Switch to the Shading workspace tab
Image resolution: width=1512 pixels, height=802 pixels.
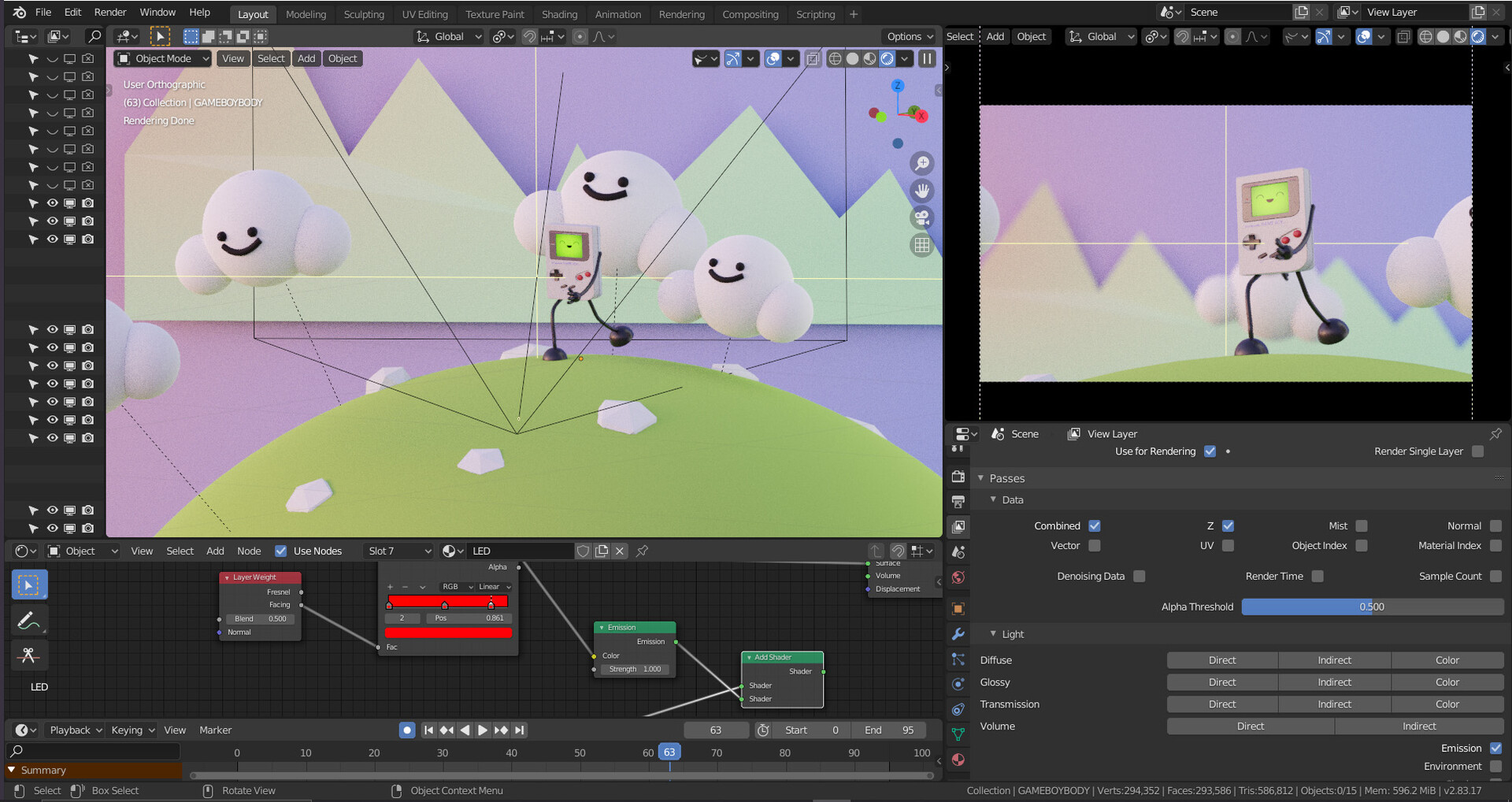[x=559, y=14]
